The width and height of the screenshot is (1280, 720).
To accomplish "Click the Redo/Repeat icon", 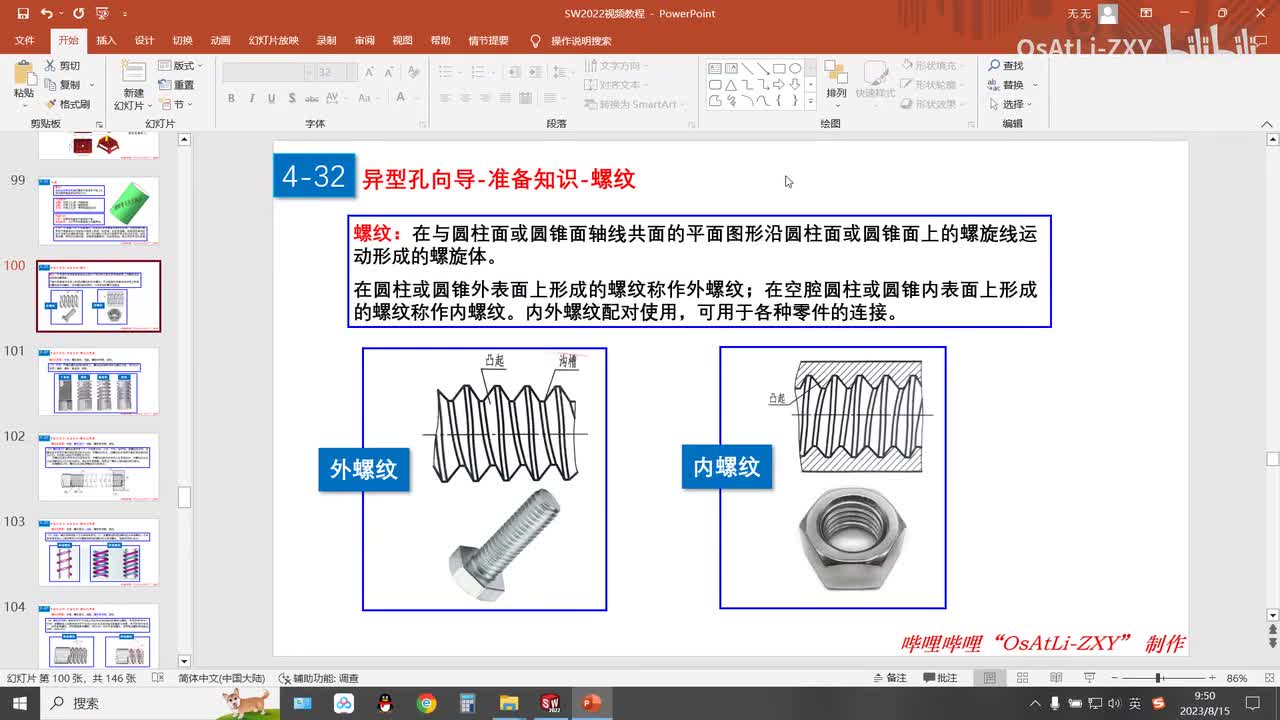I will tap(77, 14).
